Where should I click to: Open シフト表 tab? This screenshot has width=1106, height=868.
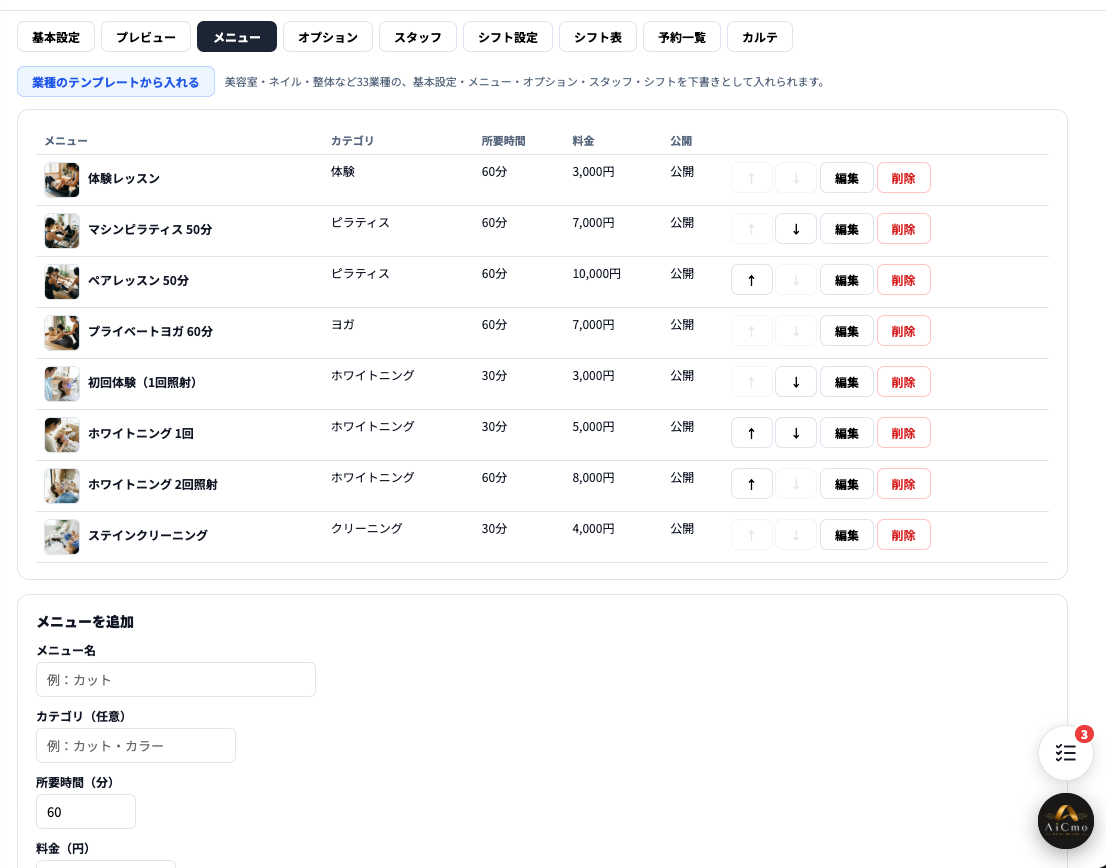pos(598,37)
